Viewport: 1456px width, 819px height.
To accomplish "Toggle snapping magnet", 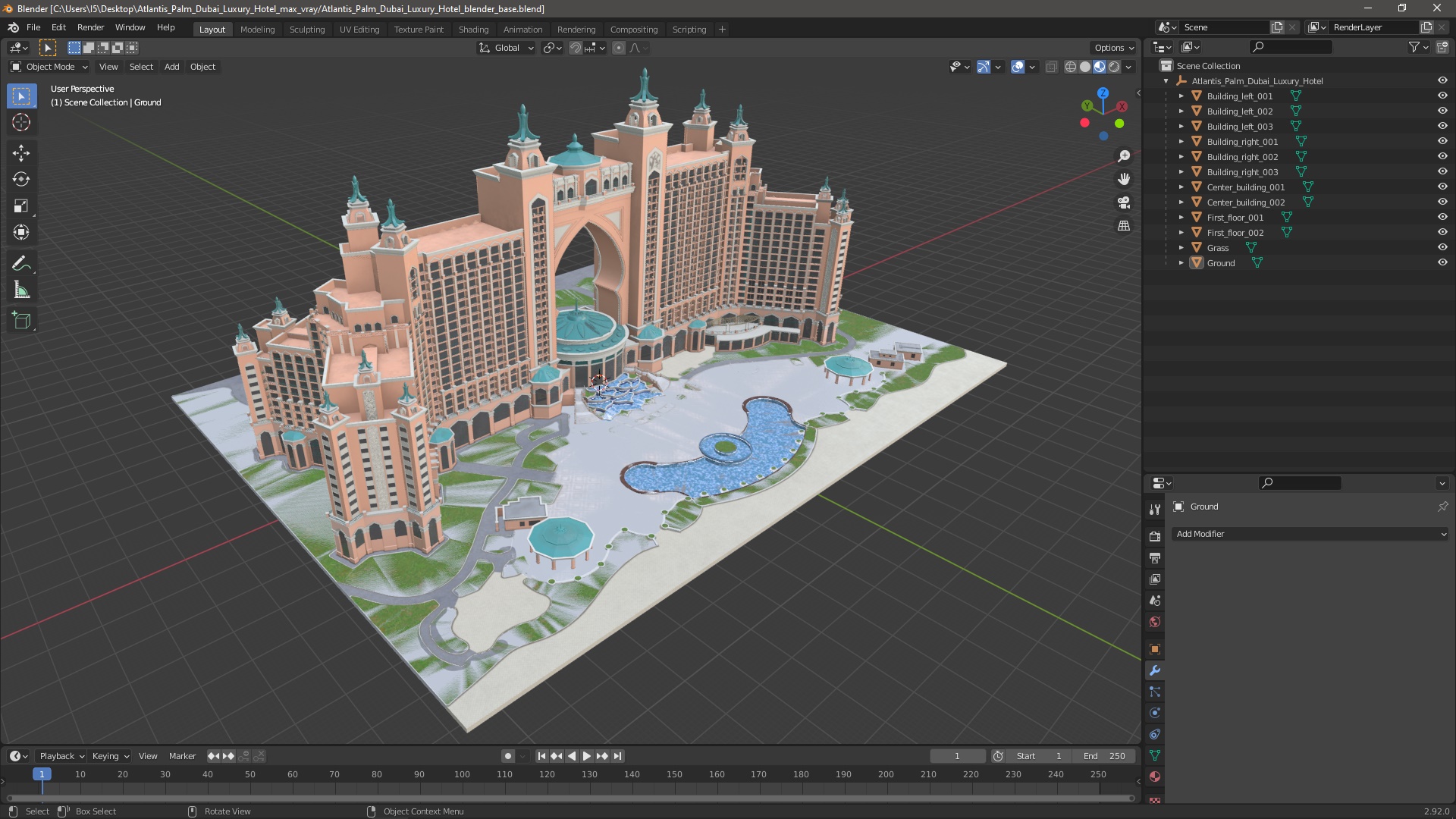I will pos(575,48).
